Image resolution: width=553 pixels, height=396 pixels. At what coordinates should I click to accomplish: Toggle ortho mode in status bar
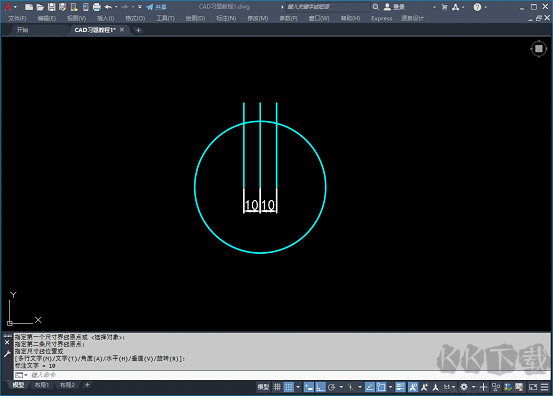[320, 387]
